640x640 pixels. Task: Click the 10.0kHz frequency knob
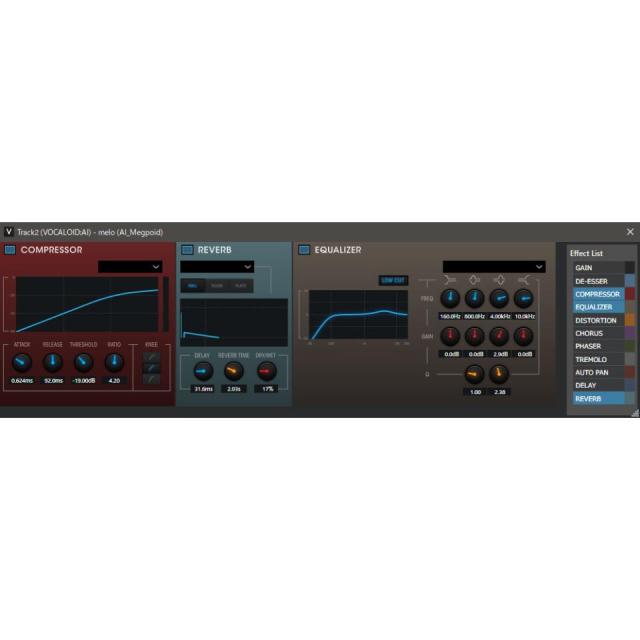[523, 298]
